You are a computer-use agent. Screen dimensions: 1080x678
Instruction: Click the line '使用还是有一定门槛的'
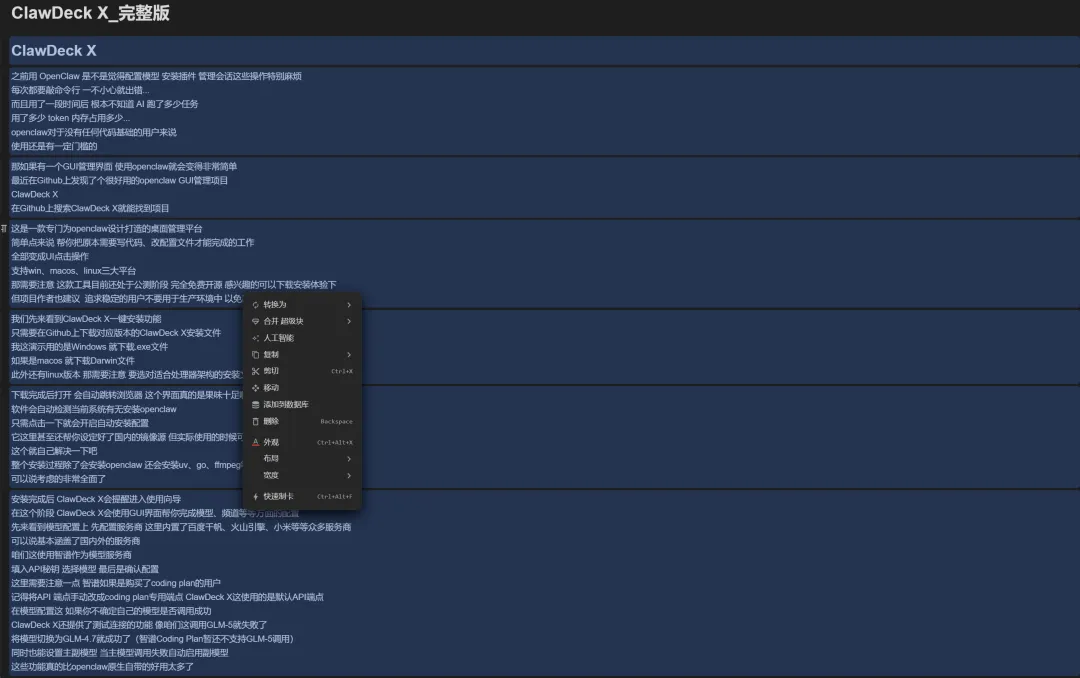54,146
